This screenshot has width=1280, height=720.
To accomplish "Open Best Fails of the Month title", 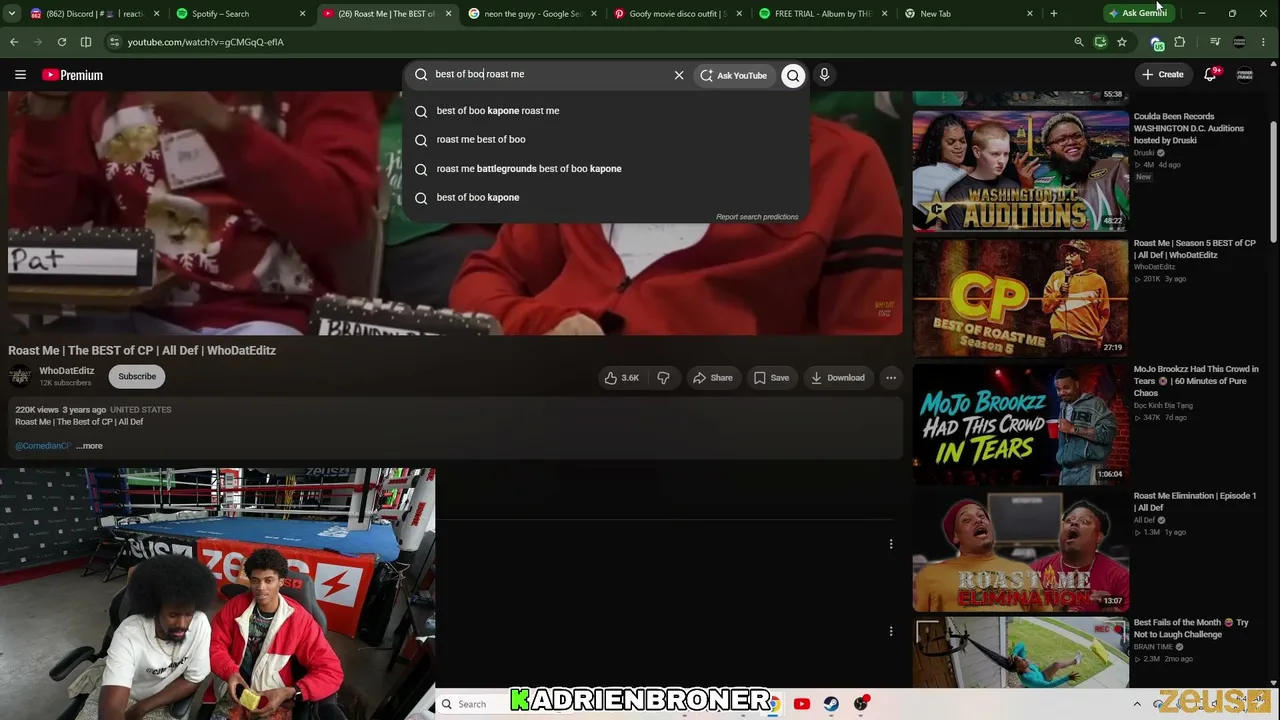I will pyautogui.click(x=1191, y=628).
